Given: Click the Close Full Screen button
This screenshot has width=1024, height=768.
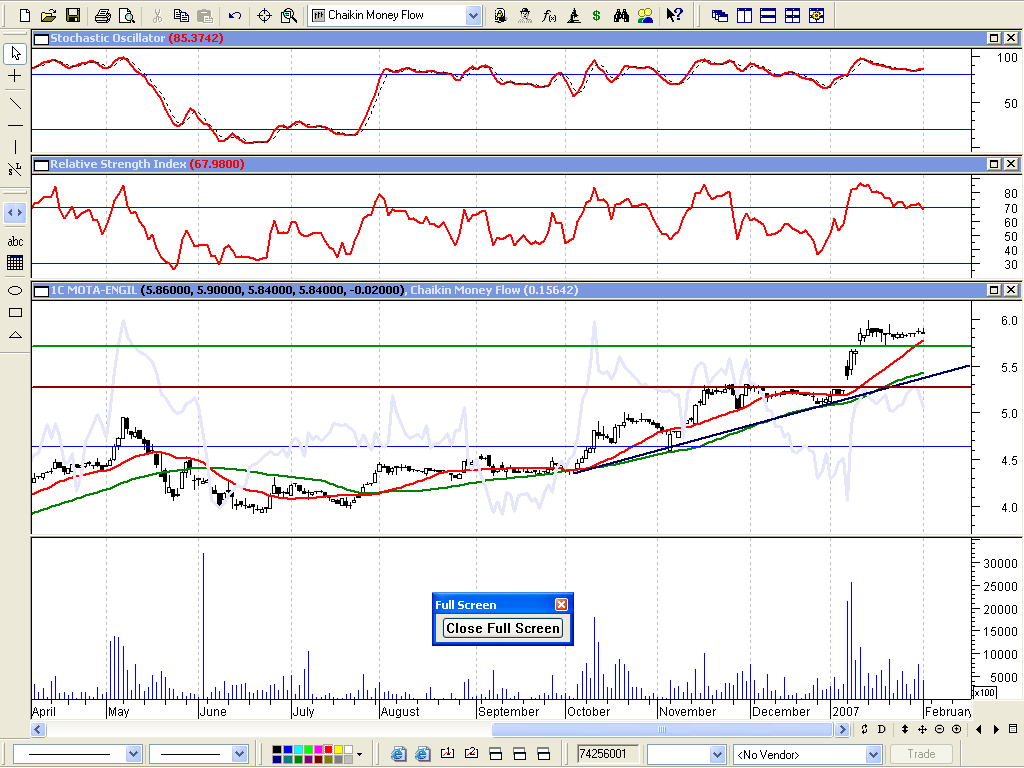Looking at the screenshot, I should 503,628.
